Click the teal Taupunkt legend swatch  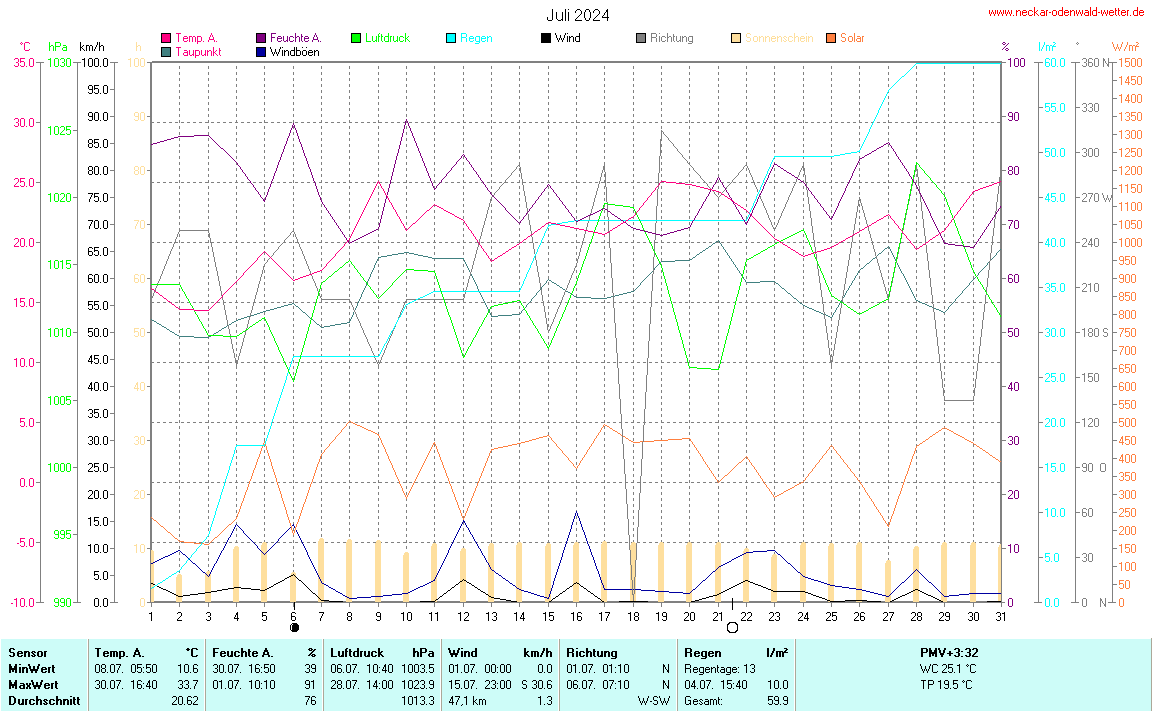[166, 51]
